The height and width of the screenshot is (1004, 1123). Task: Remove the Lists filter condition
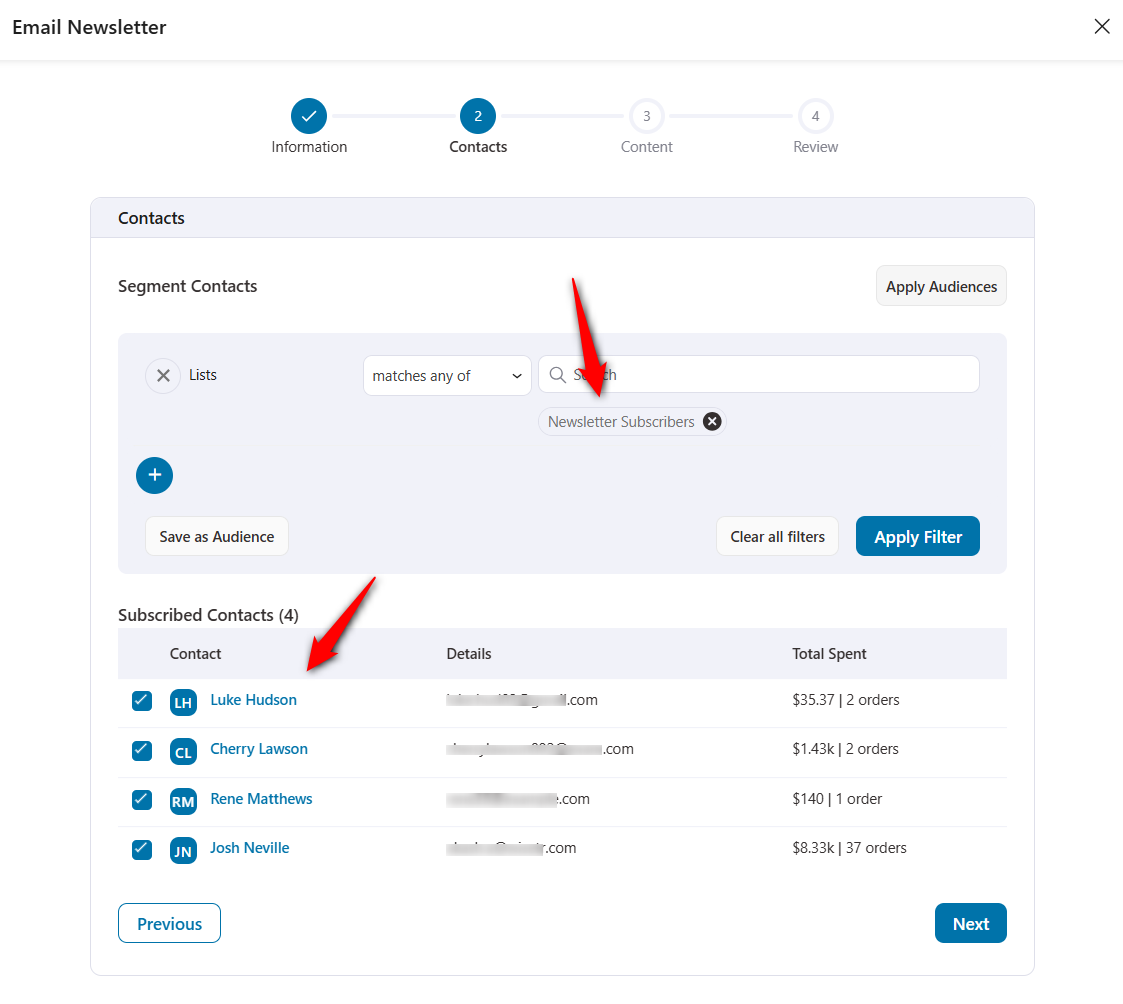click(163, 375)
